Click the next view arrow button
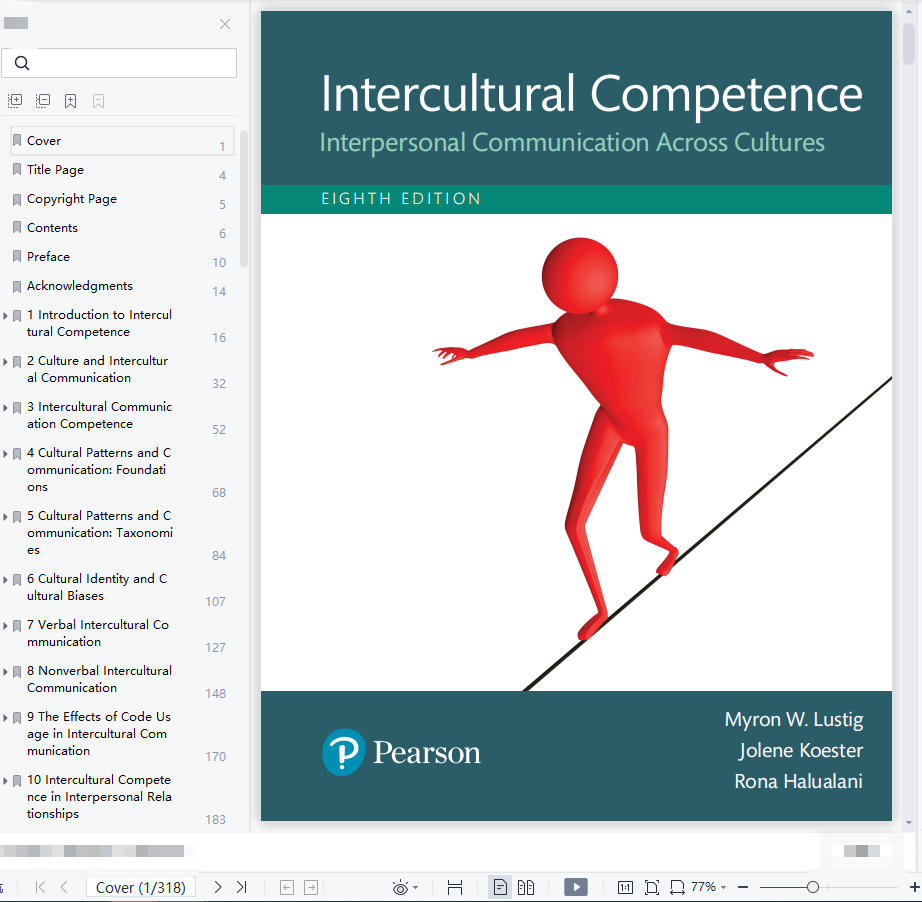Viewport: 922px width, 902px height. (x=311, y=887)
